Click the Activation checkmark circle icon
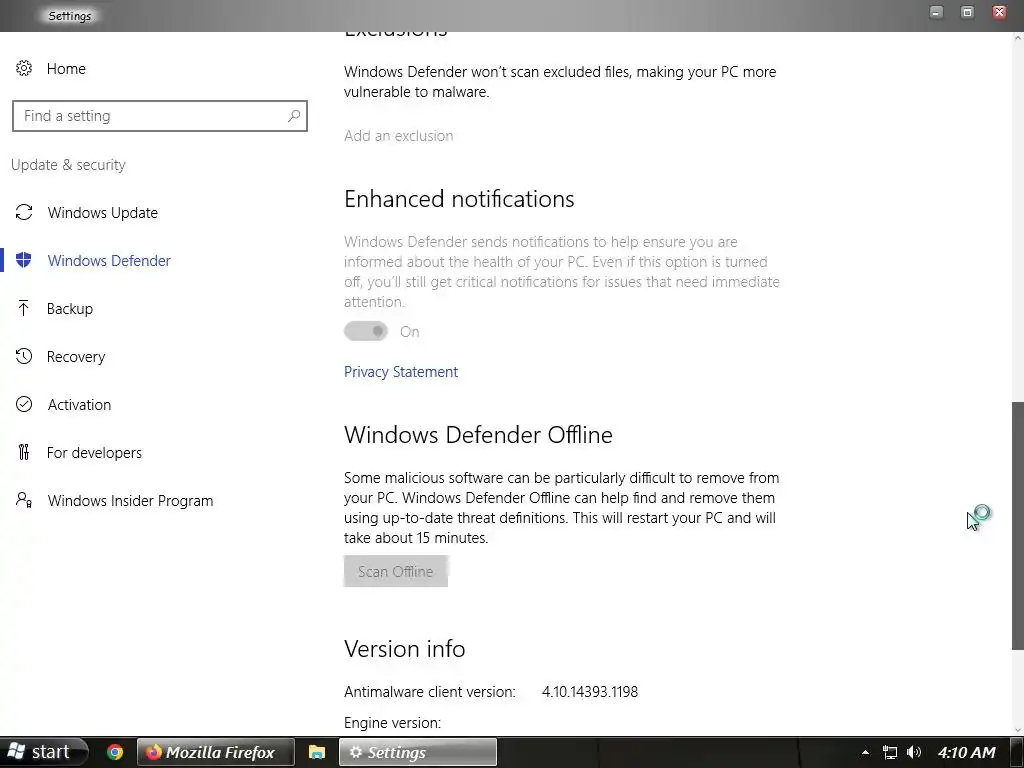Image resolution: width=1024 pixels, height=768 pixels. pos(24,404)
